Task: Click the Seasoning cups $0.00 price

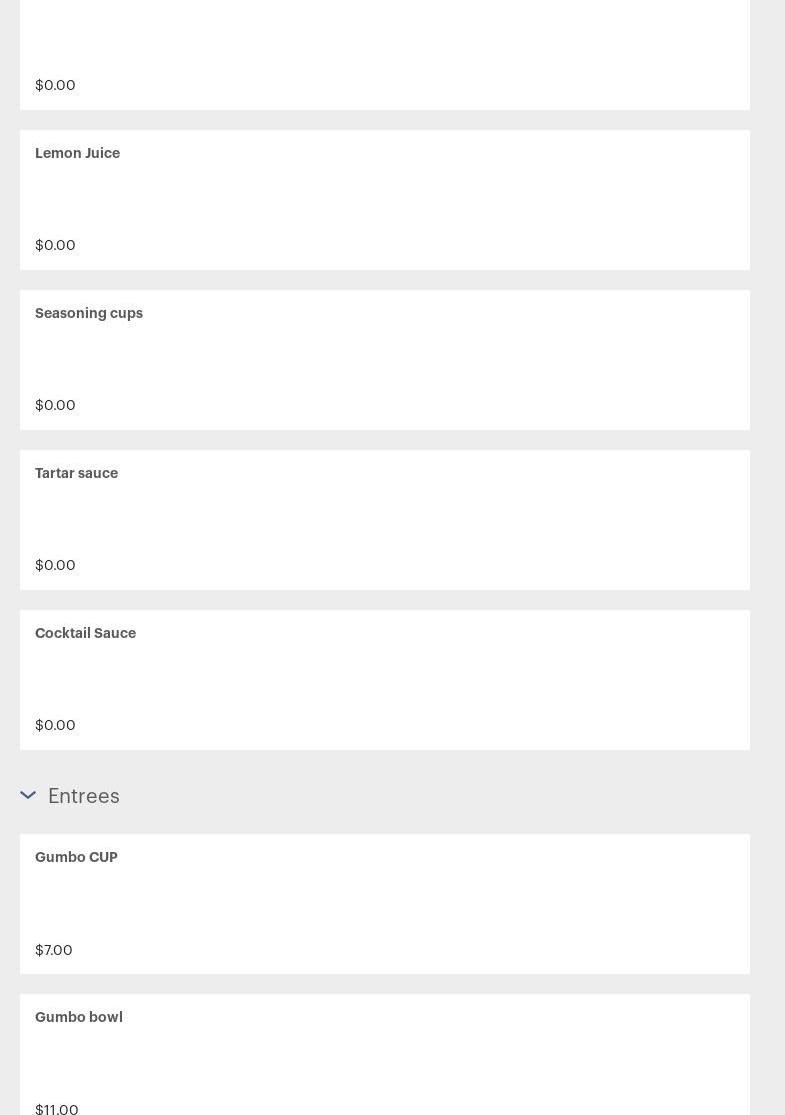Action: coord(55,405)
